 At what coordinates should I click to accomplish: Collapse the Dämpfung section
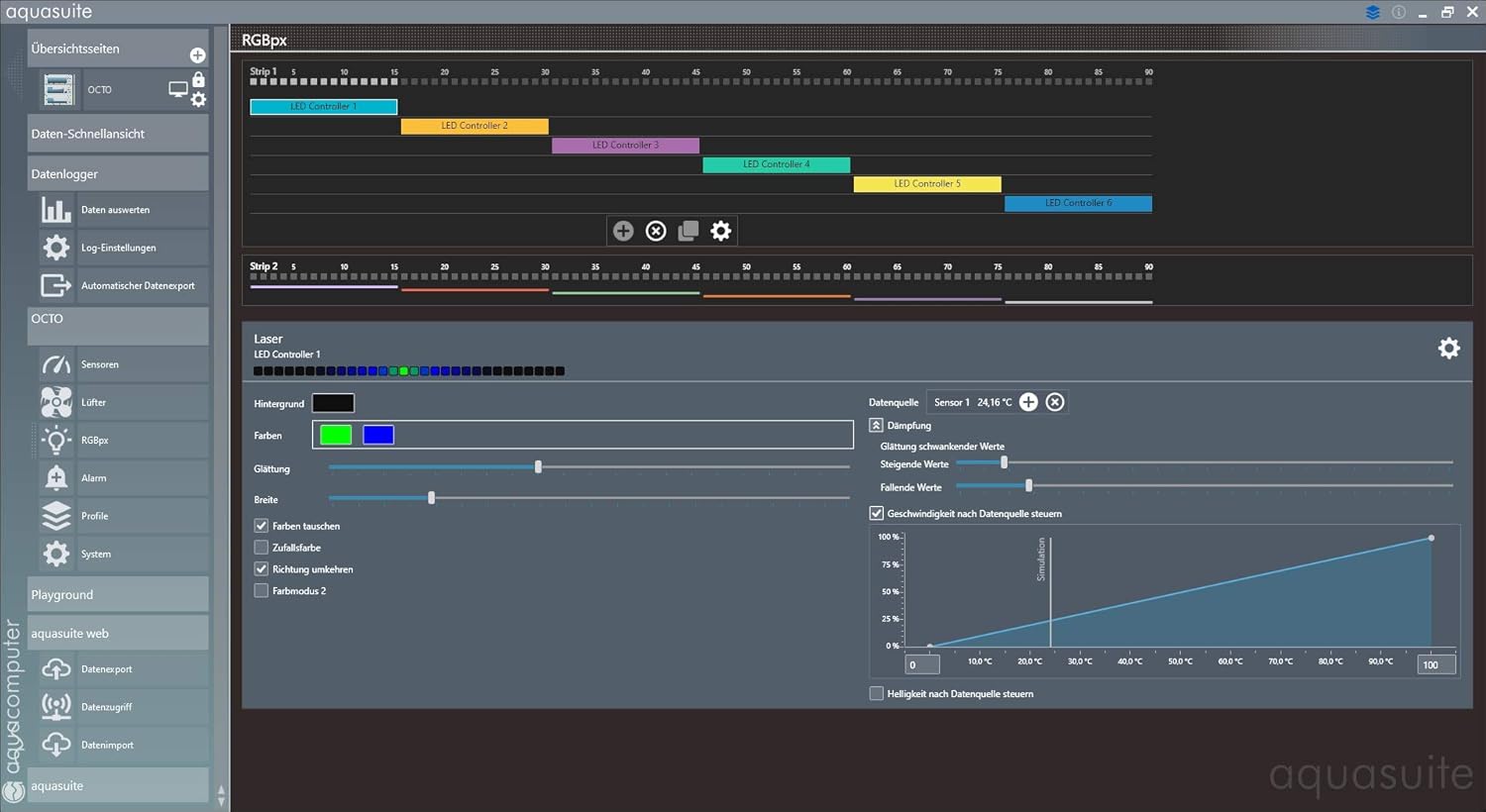pos(876,425)
